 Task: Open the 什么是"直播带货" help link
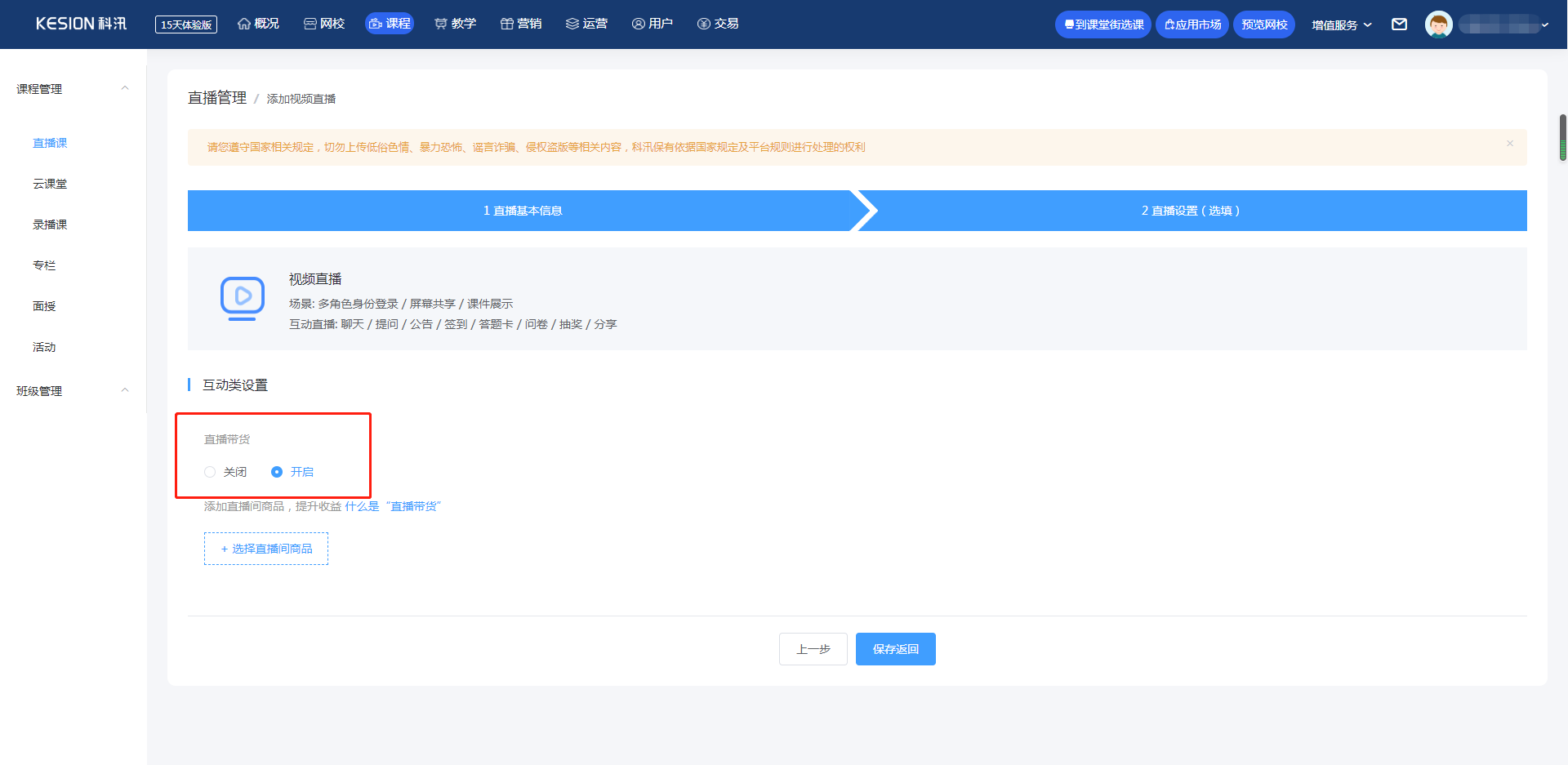pos(393,506)
